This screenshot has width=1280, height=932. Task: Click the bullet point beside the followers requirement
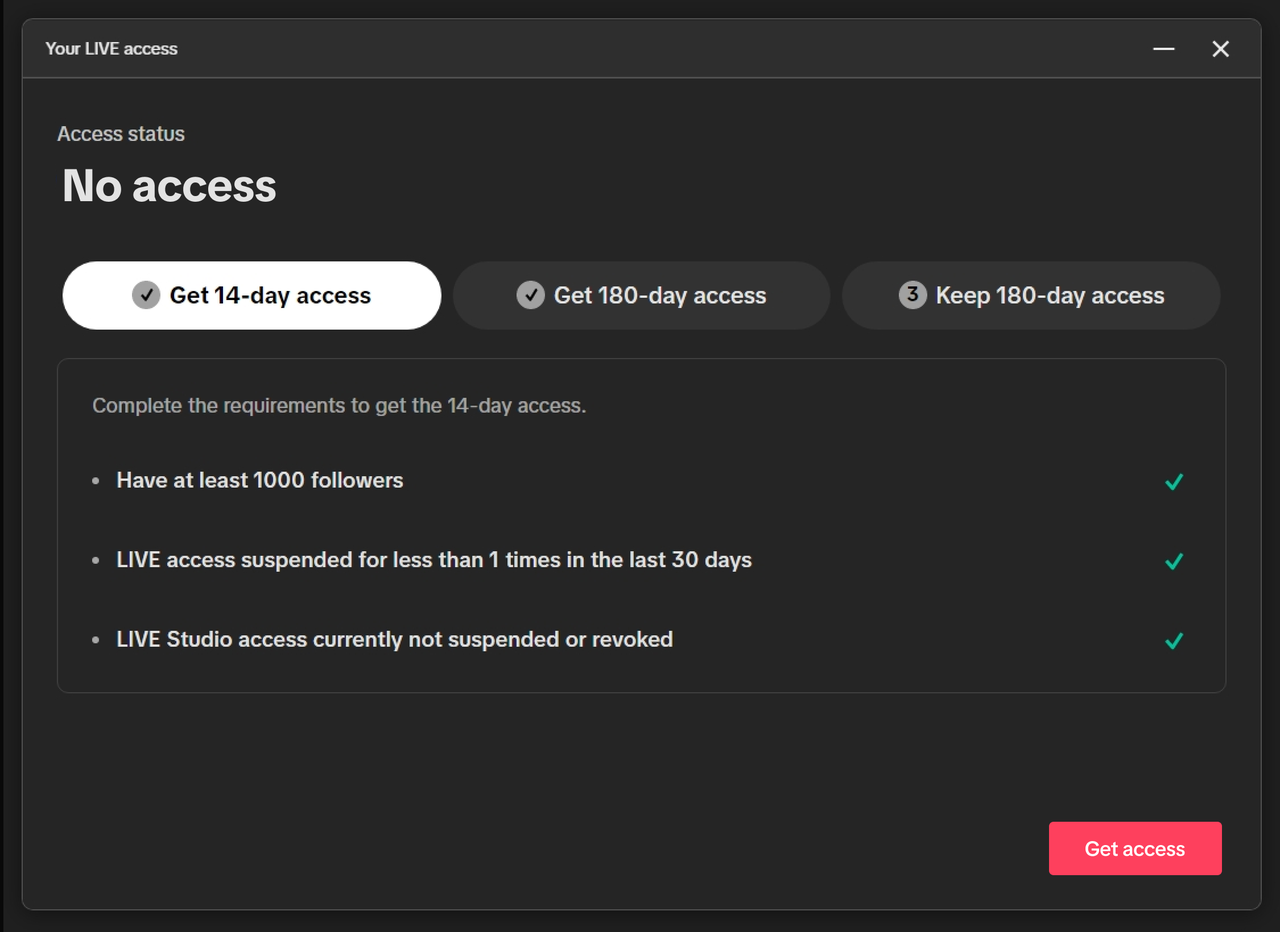click(x=95, y=481)
